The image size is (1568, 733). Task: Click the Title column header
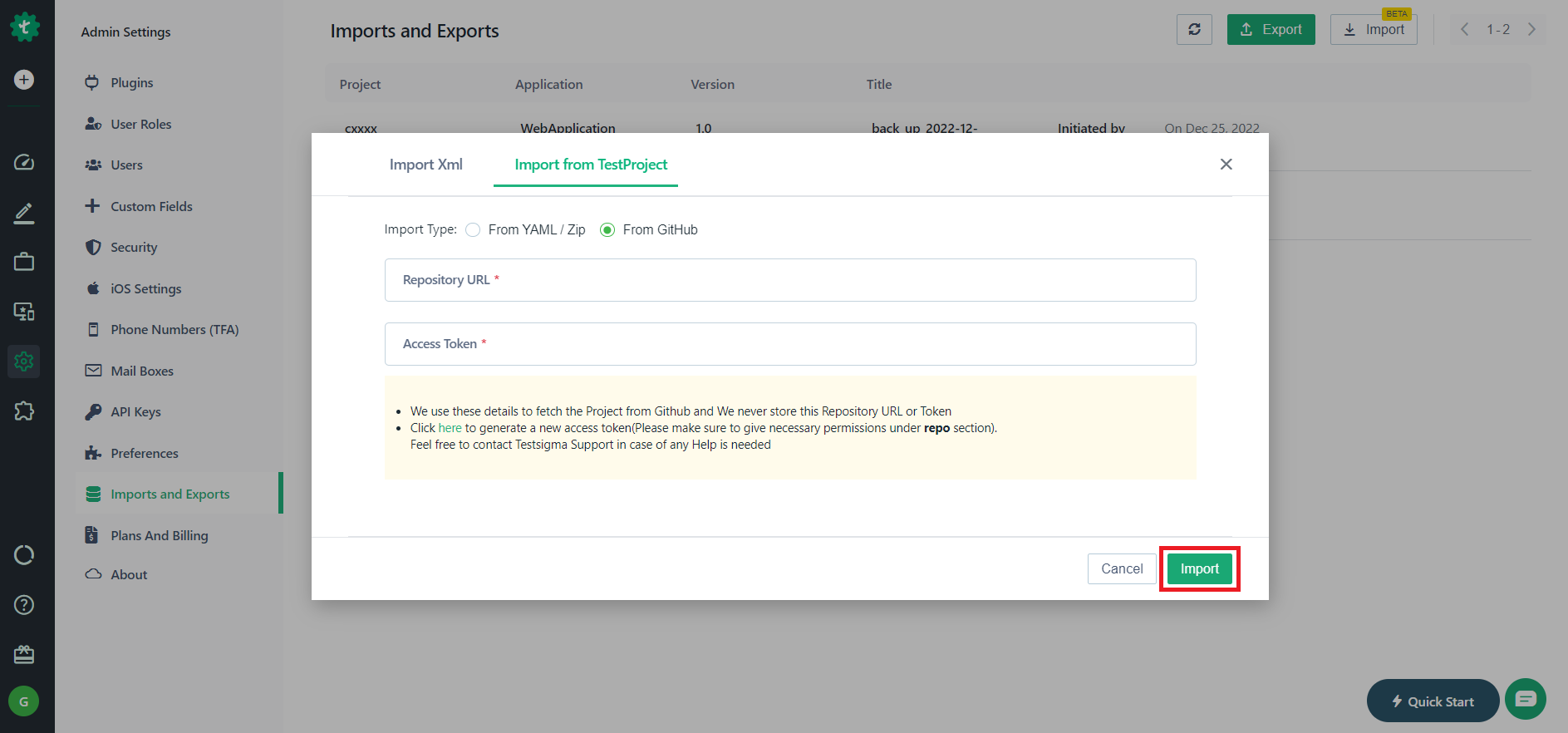click(x=879, y=84)
